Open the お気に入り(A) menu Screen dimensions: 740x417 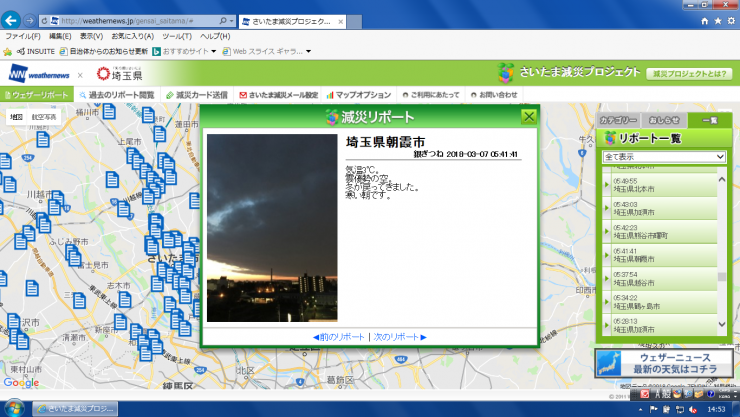(x=126, y=36)
